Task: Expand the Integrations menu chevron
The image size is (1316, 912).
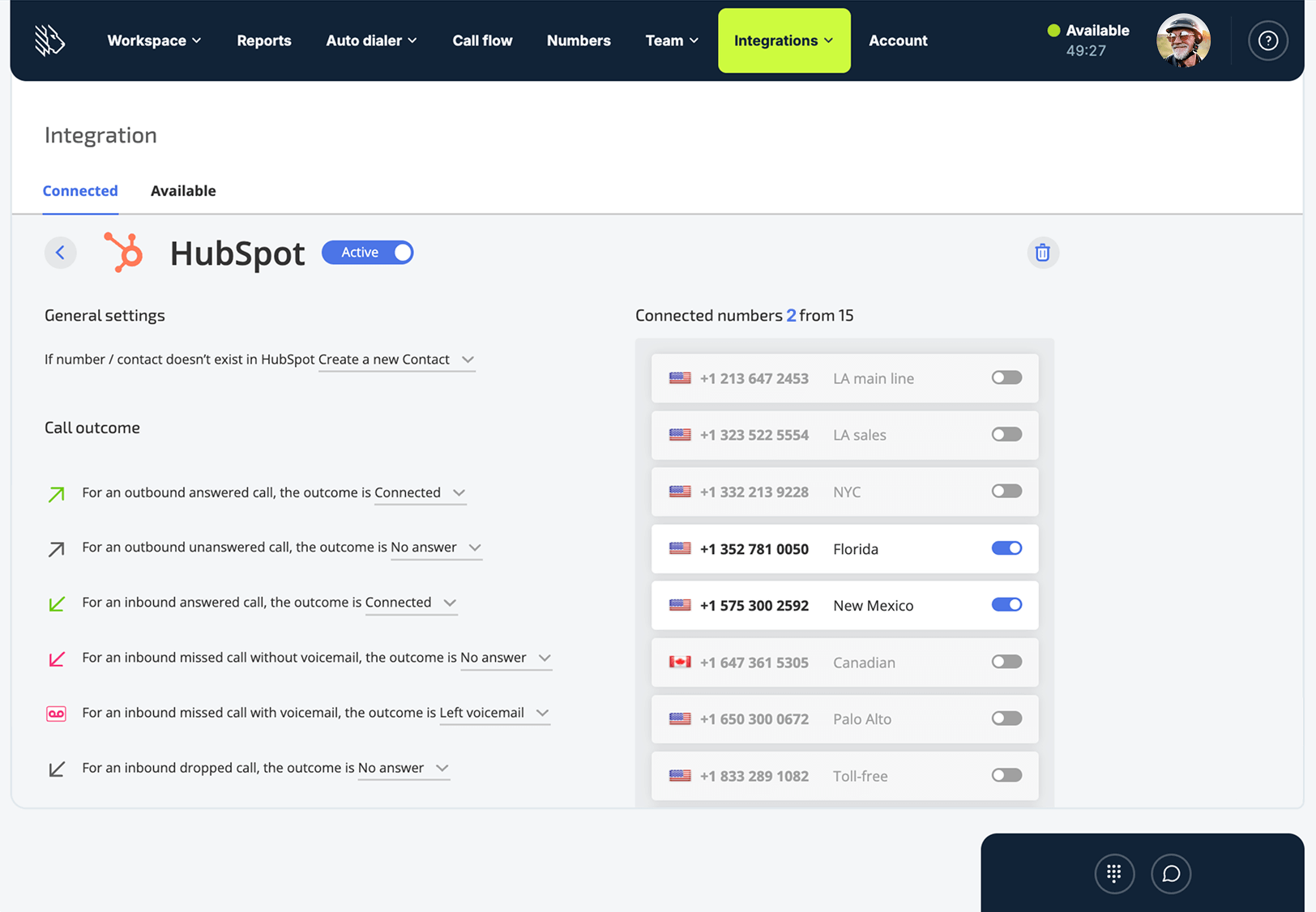Action: click(x=829, y=40)
